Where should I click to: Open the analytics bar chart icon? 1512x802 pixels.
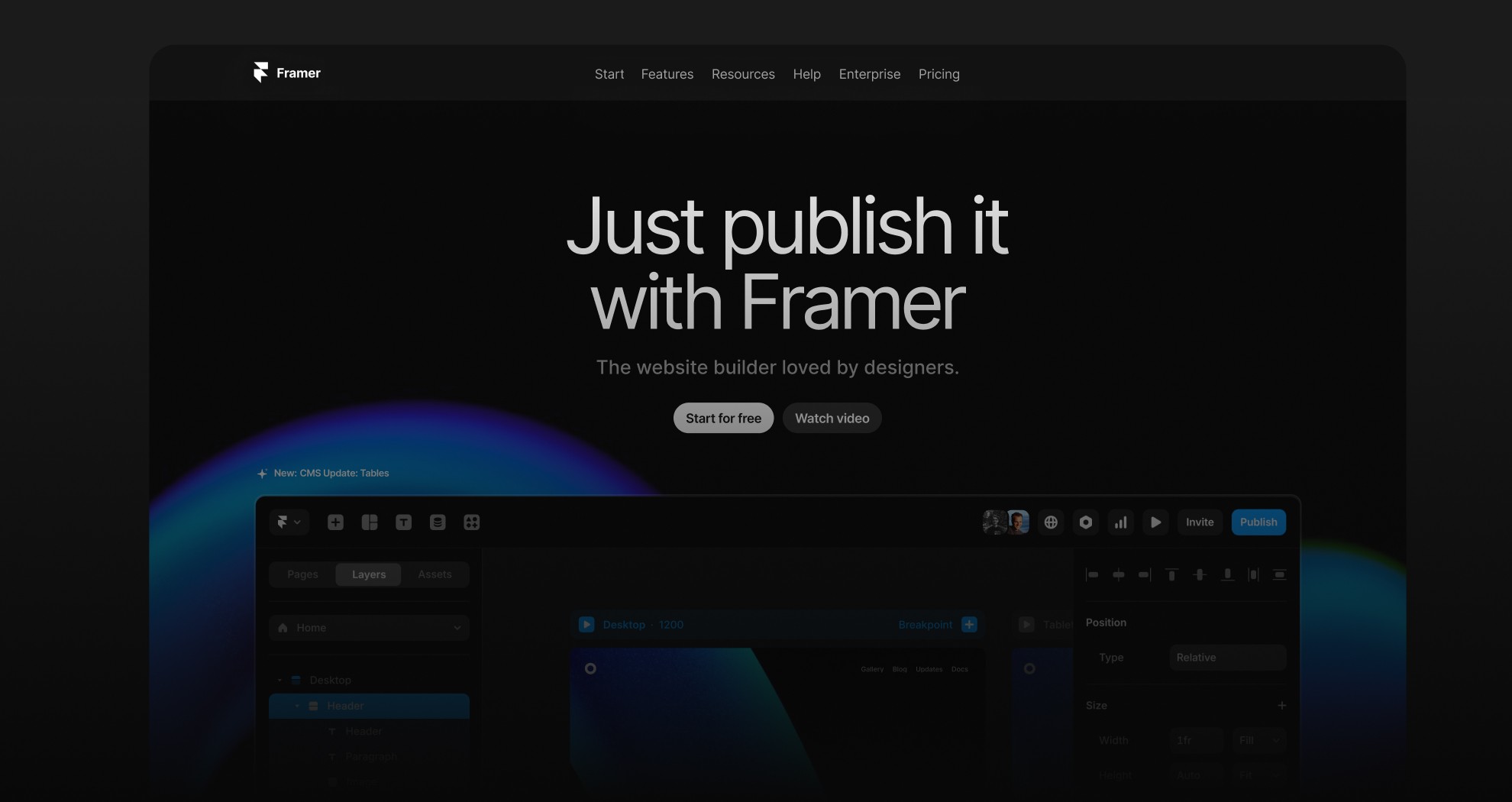pyautogui.click(x=1120, y=522)
